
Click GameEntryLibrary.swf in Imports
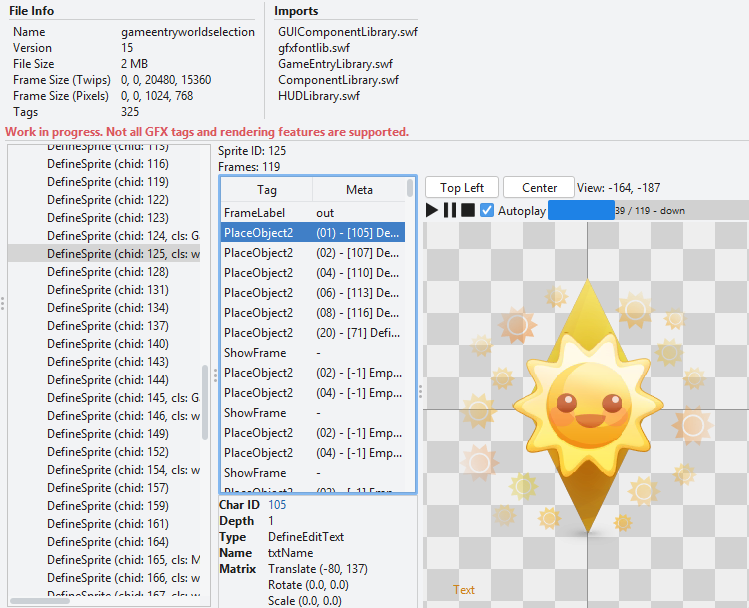335,64
